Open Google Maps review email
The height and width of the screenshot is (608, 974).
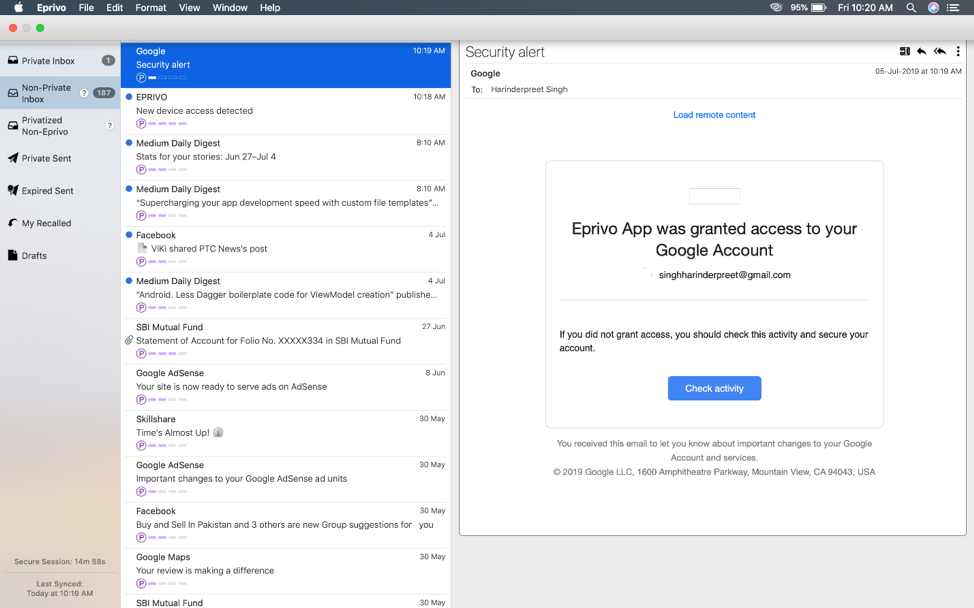pyautogui.click(x=286, y=571)
